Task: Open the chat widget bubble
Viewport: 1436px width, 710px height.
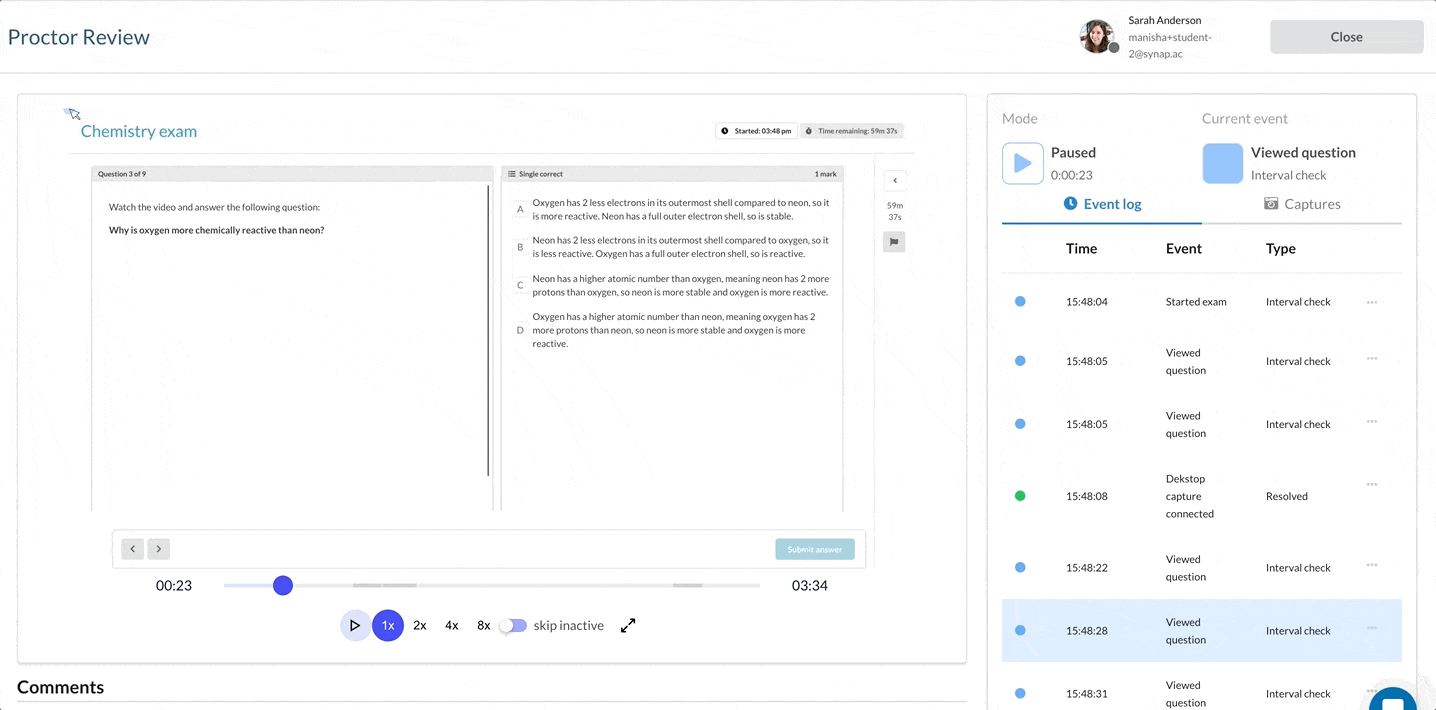Action: (1394, 698)
